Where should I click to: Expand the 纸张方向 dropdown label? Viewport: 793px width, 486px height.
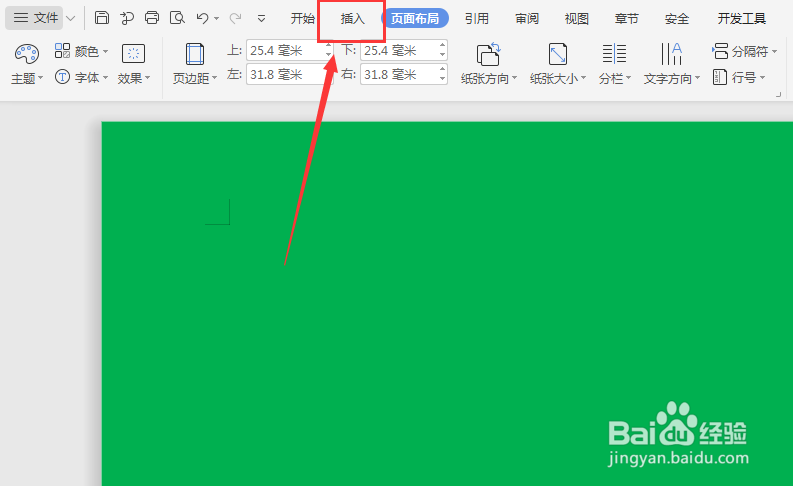489,79
